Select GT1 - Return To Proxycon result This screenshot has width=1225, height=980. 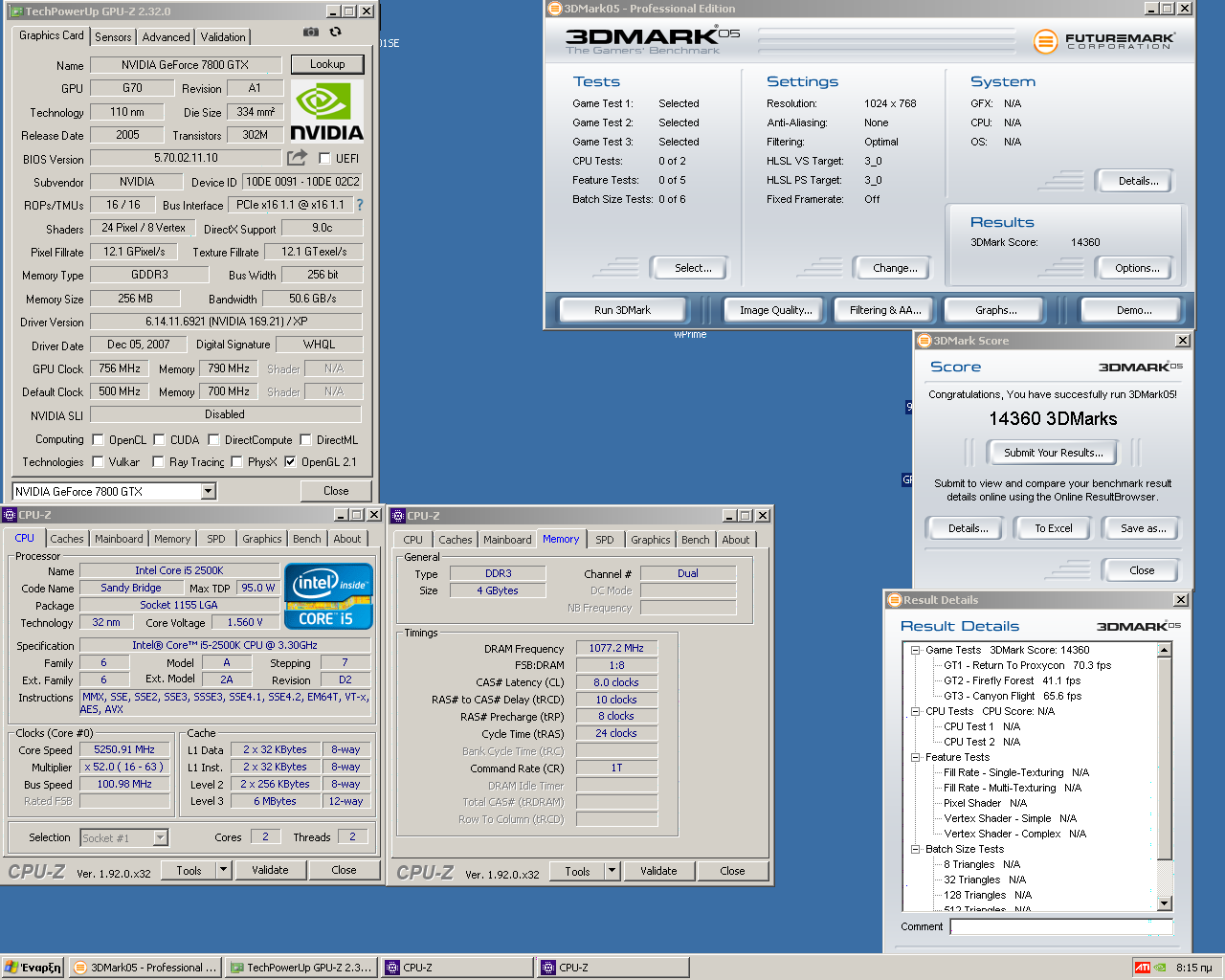1027,665
